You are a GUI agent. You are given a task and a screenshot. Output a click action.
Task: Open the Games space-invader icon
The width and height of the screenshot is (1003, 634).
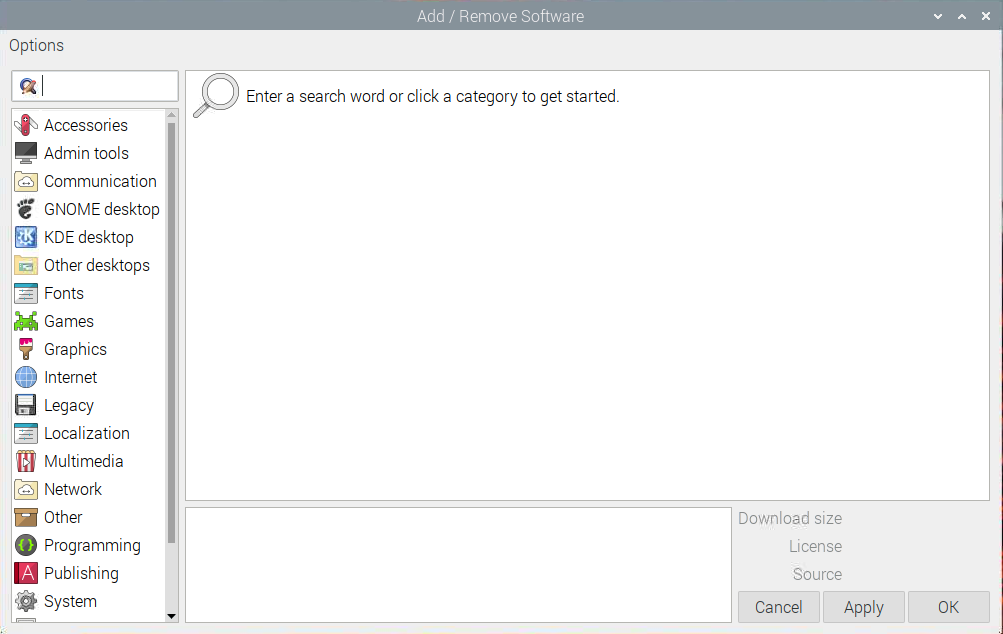pos(26,321)
